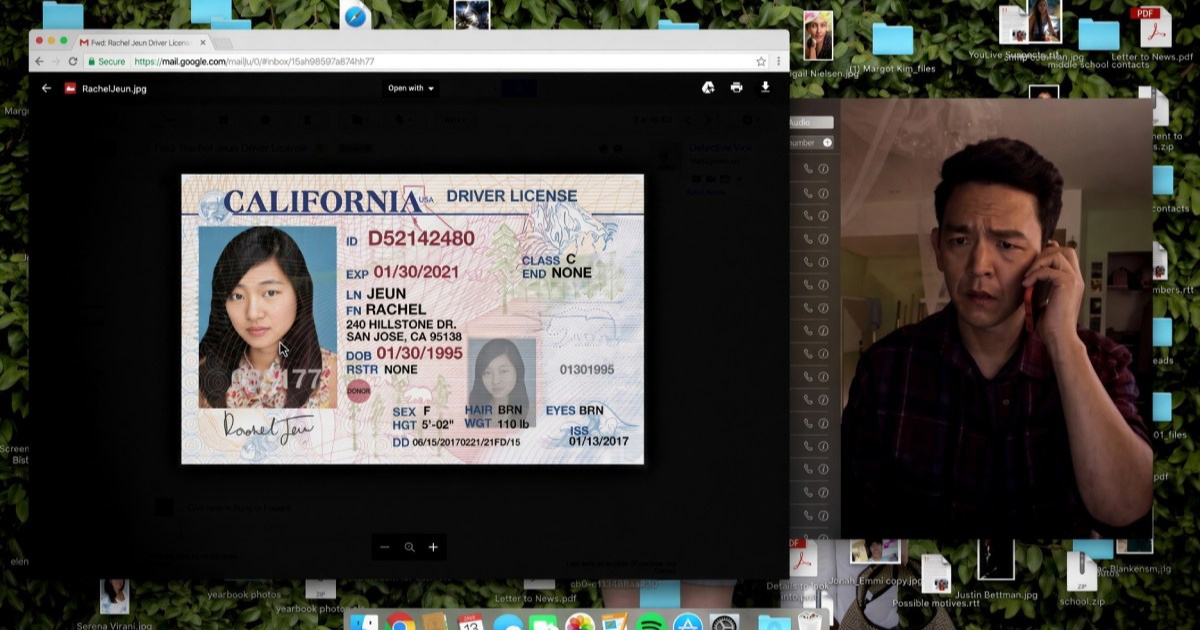This screenshot has width=1200, height=630.
Task: Reset zoom using the magnifier icon
Action: [409, 547]
